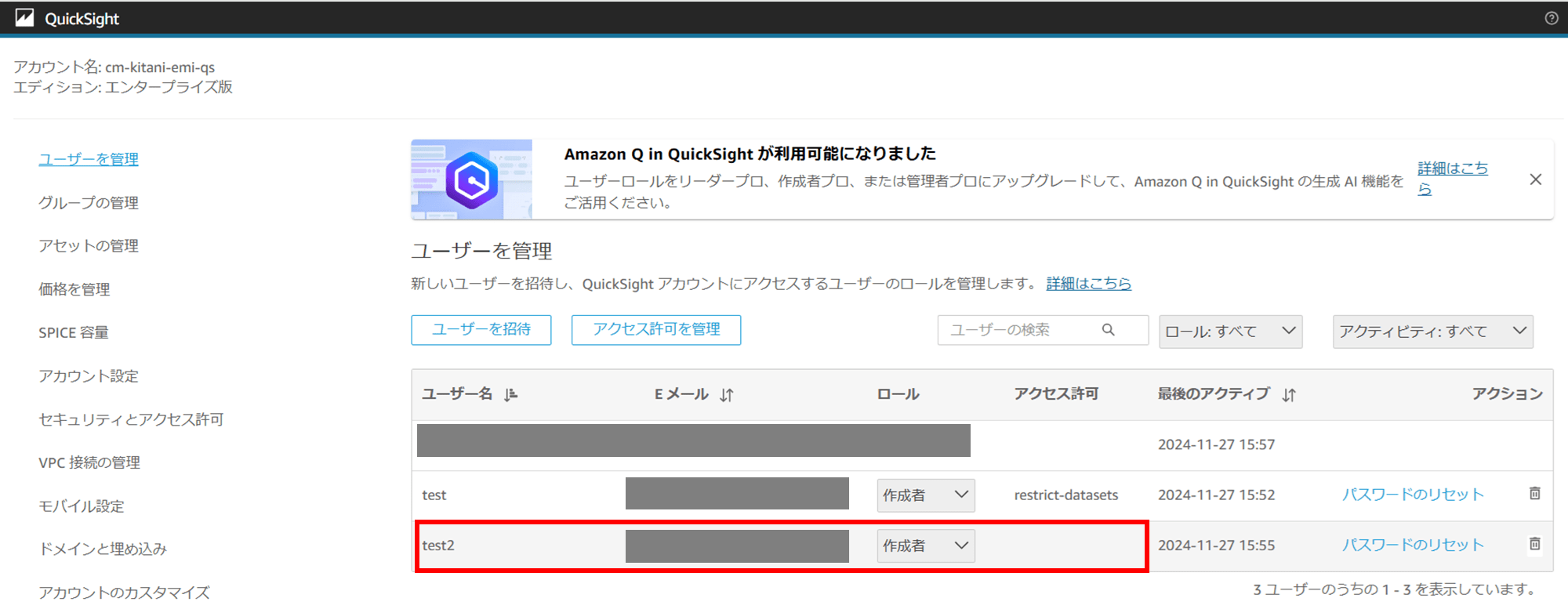Click account name cm-kitani-emi-qs text
The width and height of the screenshot is (1568, 609).
tap(160, 67)
